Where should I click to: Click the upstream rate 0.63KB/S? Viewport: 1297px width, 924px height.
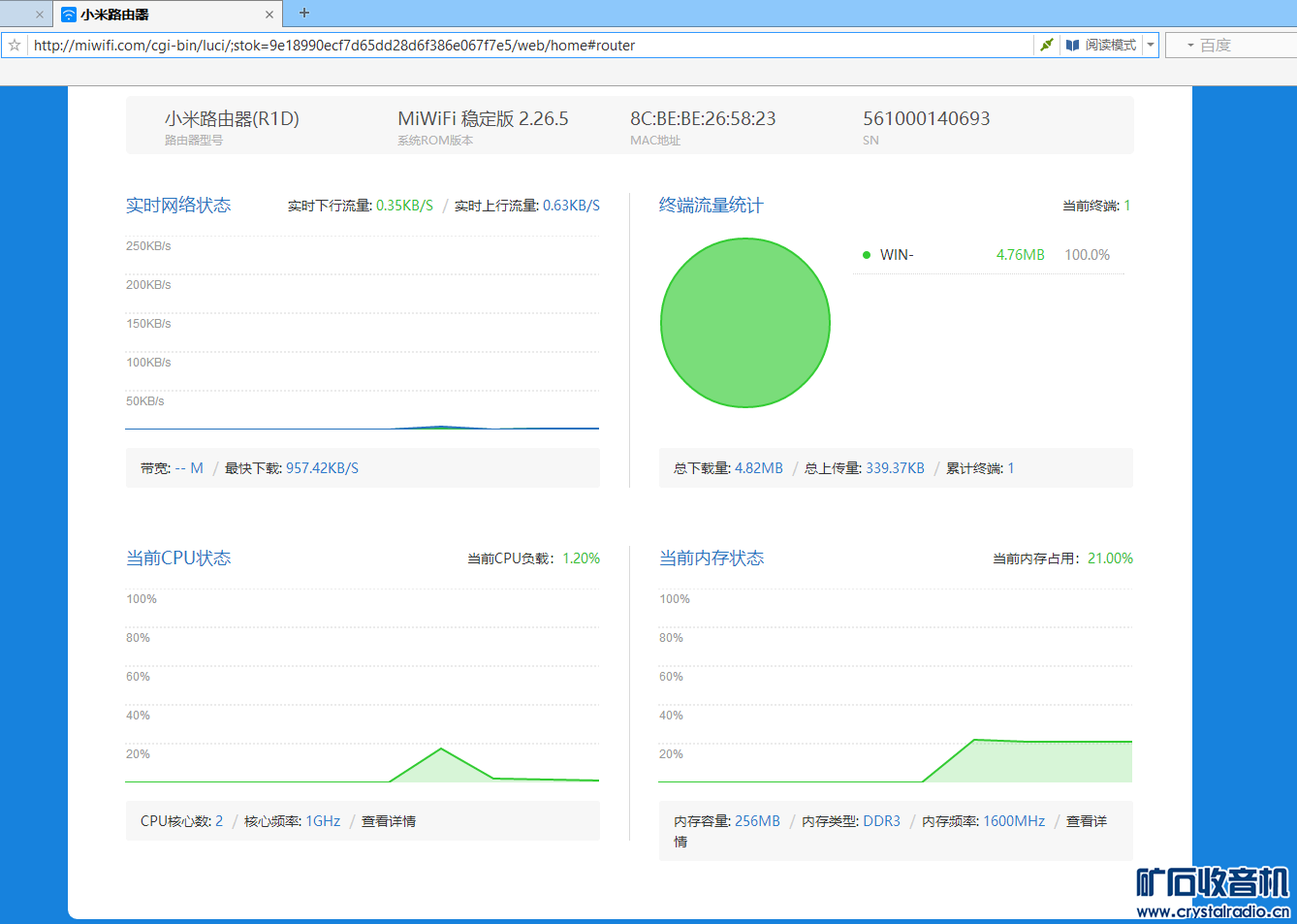[571, 206]
